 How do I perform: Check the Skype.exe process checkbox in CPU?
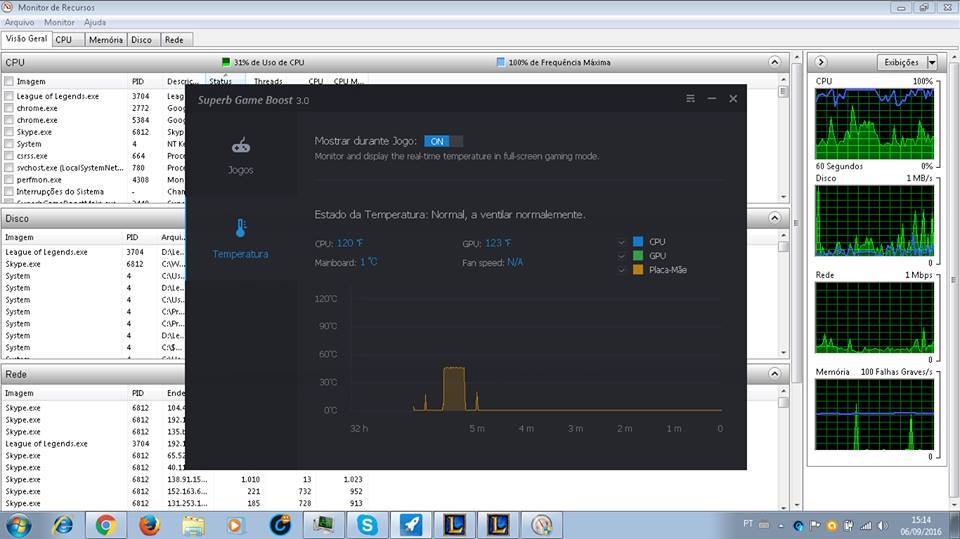pos(9,132)
